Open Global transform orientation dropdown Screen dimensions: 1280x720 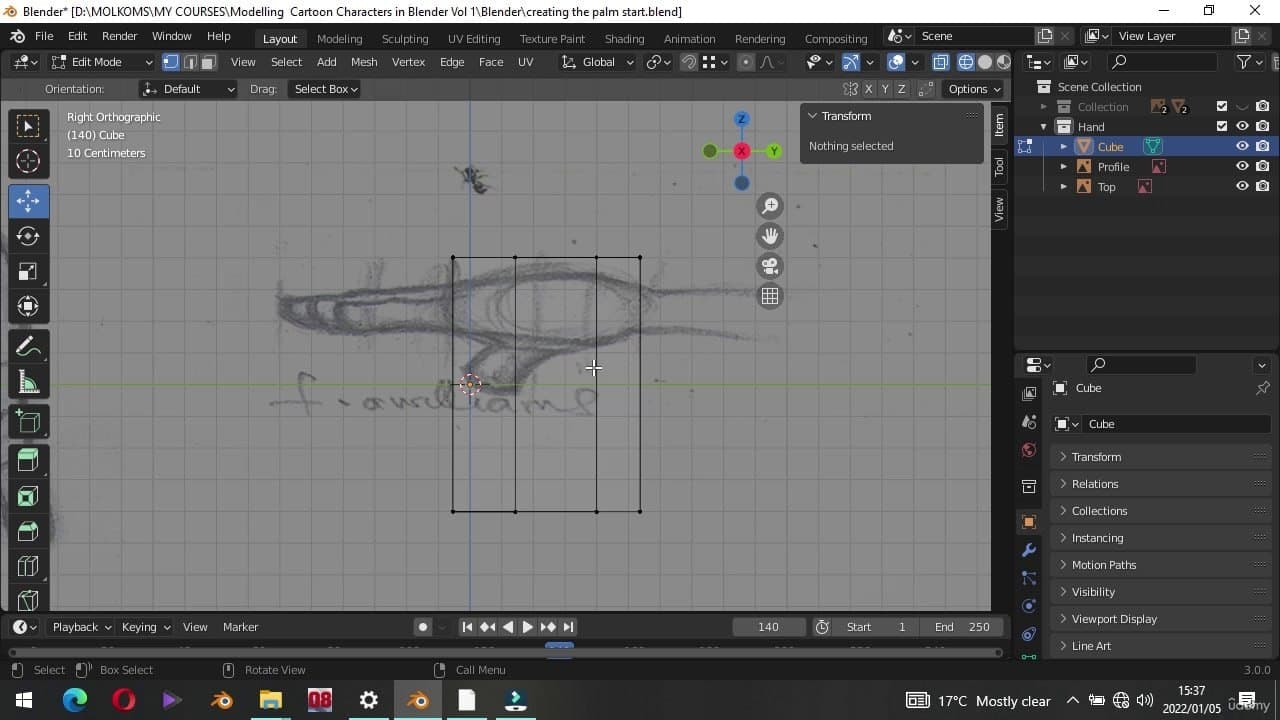pos(598,62)
